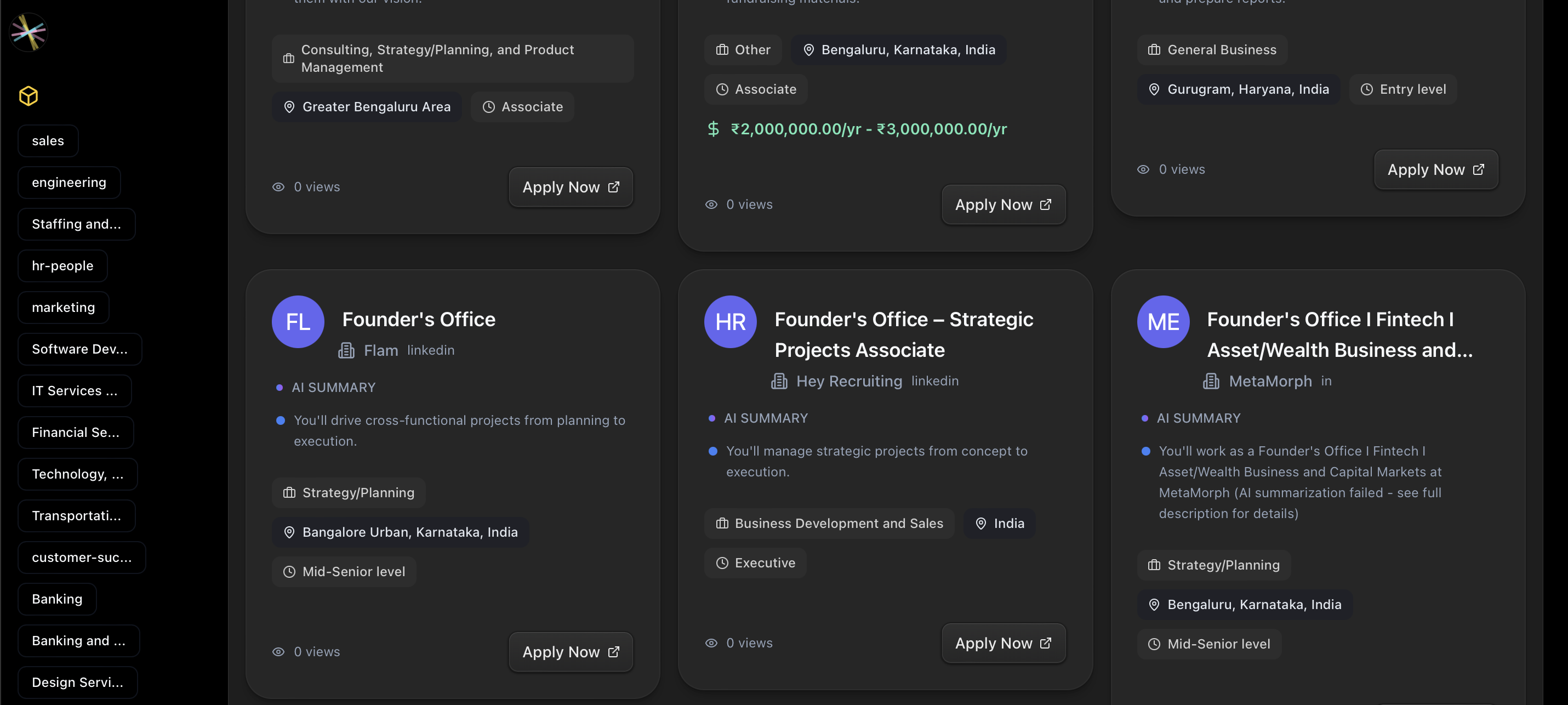Click the eye views icon on Flam card
This screenshot has width=1568, height=705.
click(278, 652)
